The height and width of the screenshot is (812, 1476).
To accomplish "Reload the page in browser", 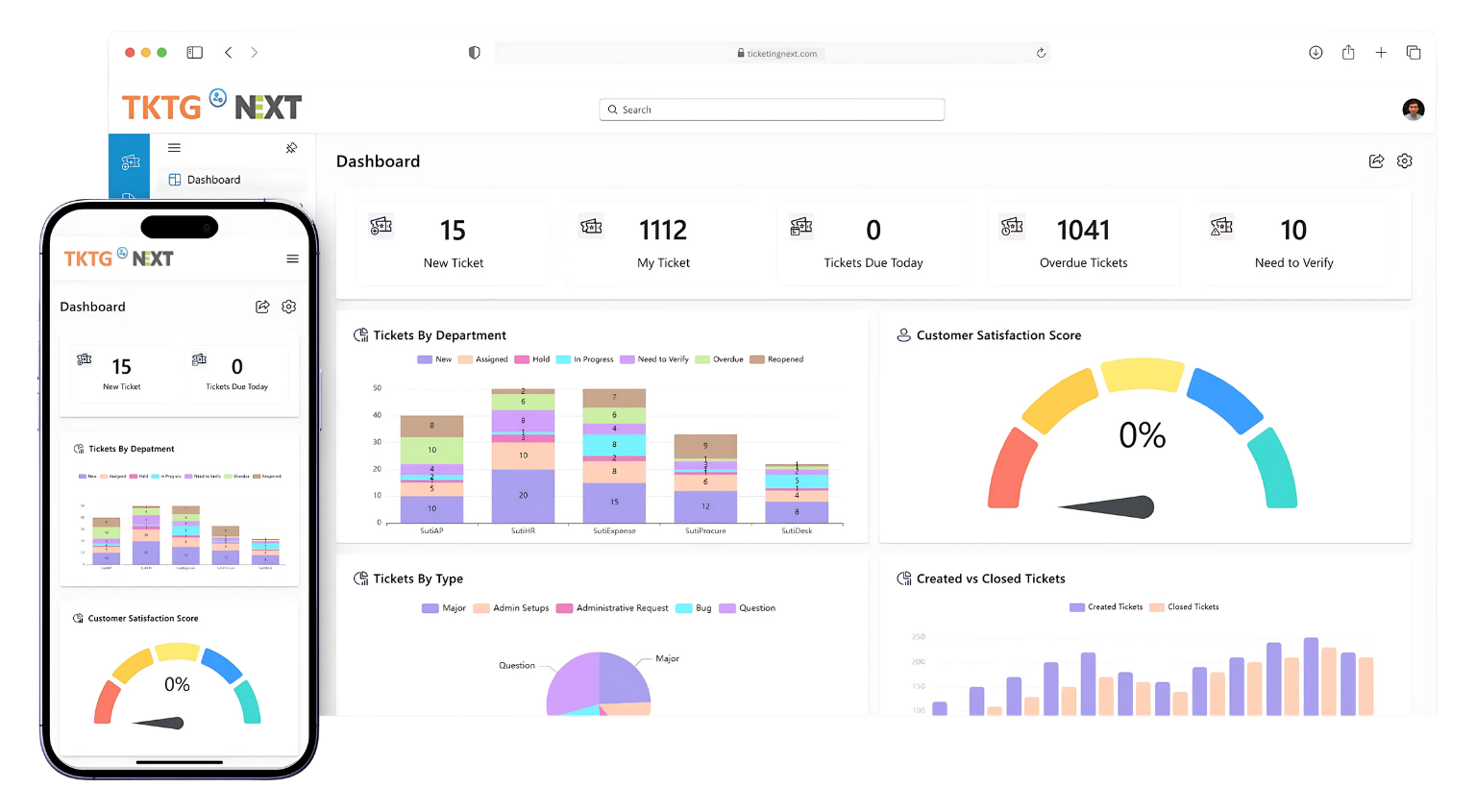I will tap(1041, 54).
